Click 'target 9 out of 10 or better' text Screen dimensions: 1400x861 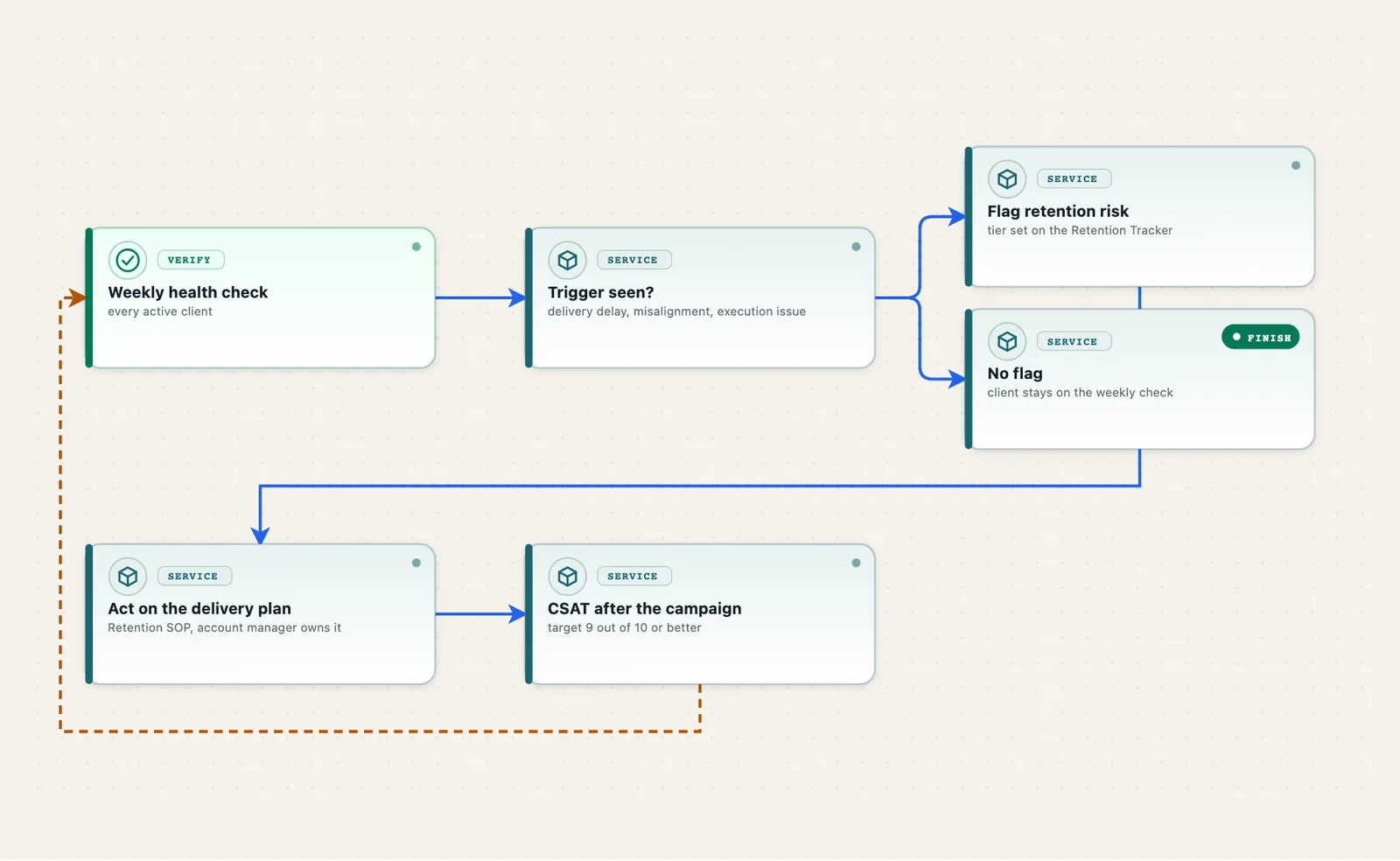coord(625,627)
